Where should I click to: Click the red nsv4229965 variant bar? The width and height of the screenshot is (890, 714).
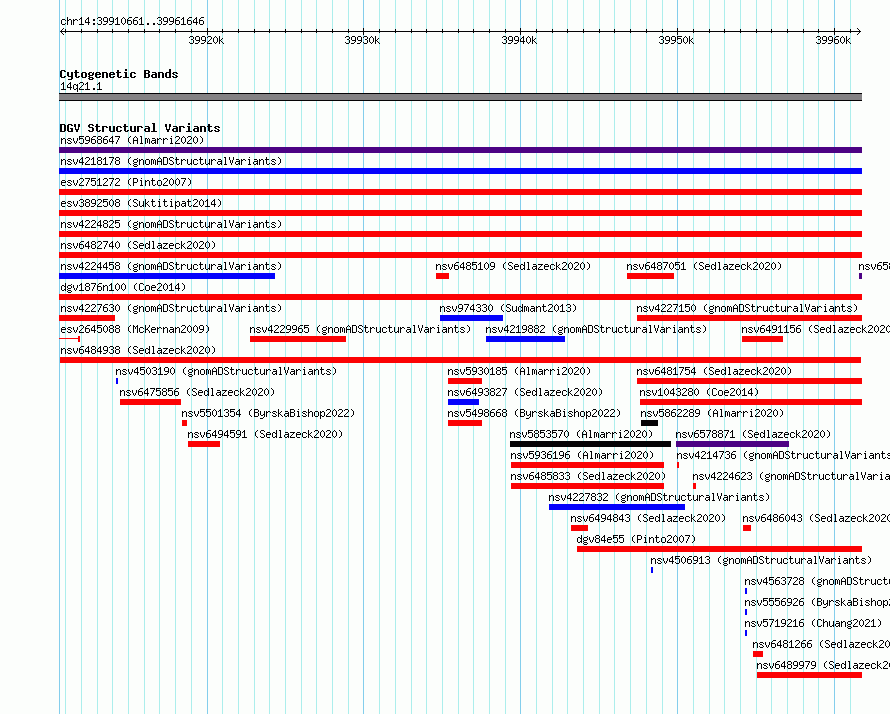298,339
